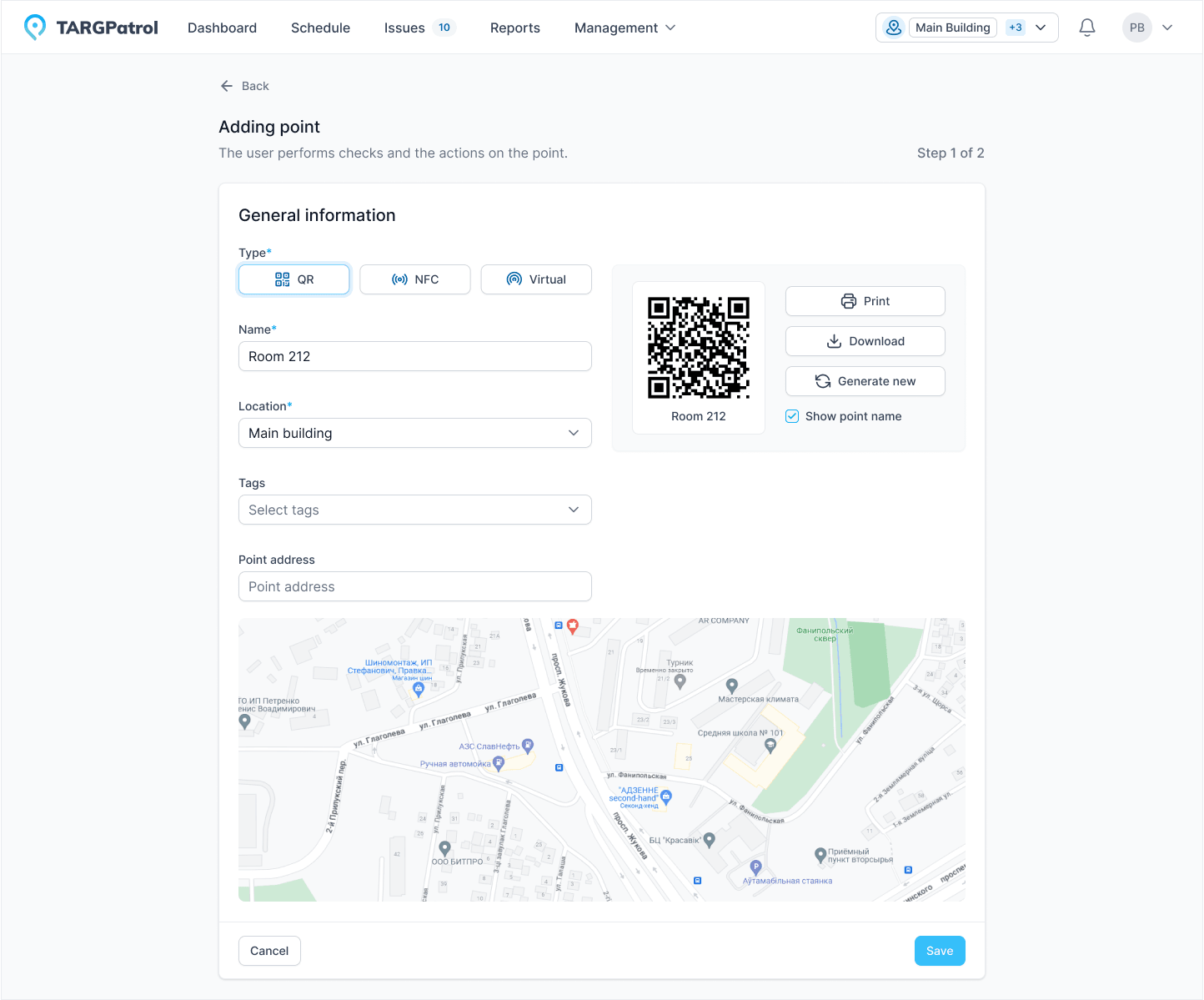Open the Location dropdown
This screenshot has height=1000, width=1204.
(415, 433)
